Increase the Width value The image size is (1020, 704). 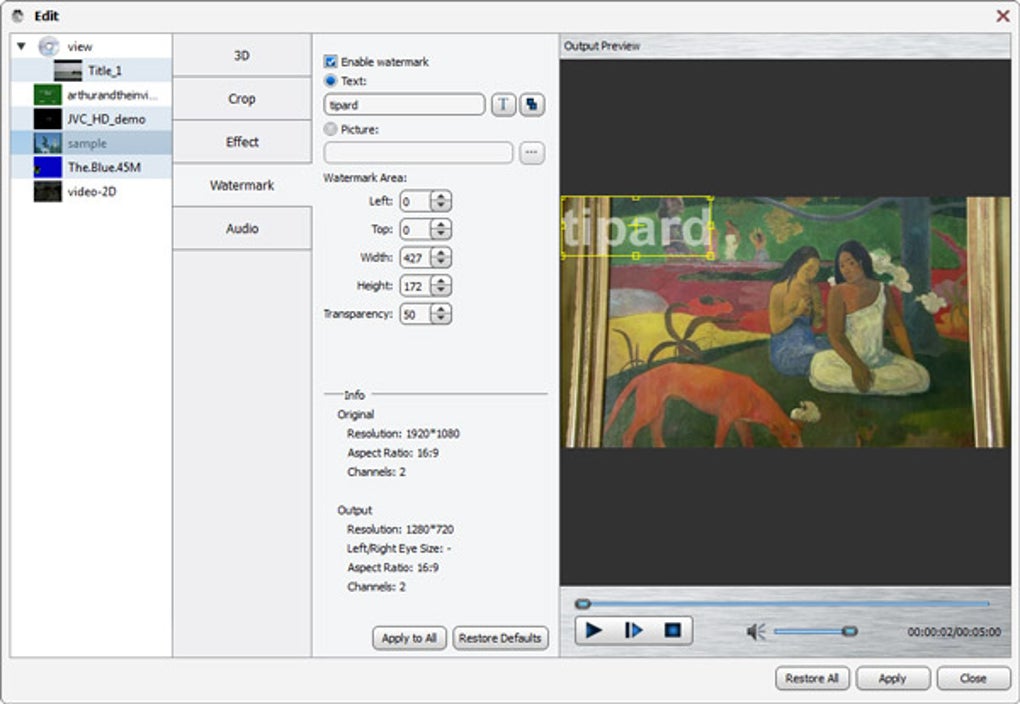[x=441, y=252]
